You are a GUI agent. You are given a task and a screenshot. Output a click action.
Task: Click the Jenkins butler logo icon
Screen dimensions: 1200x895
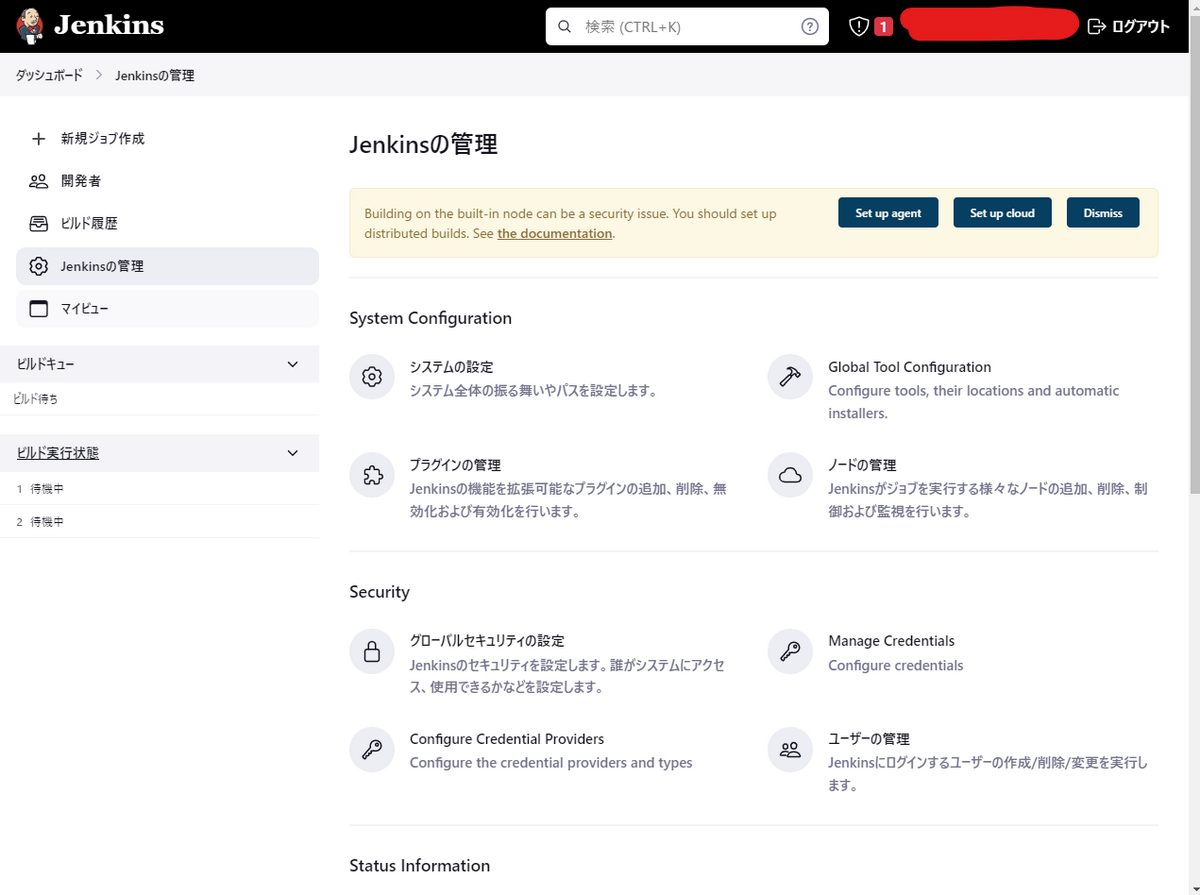(x=30, y=26)
